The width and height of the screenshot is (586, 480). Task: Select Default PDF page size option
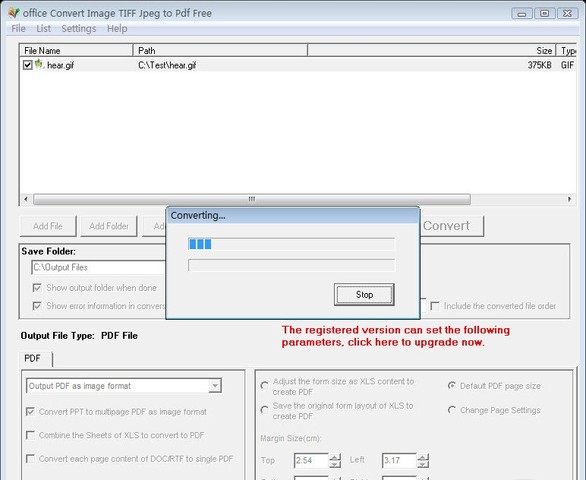tap(452, 385)
